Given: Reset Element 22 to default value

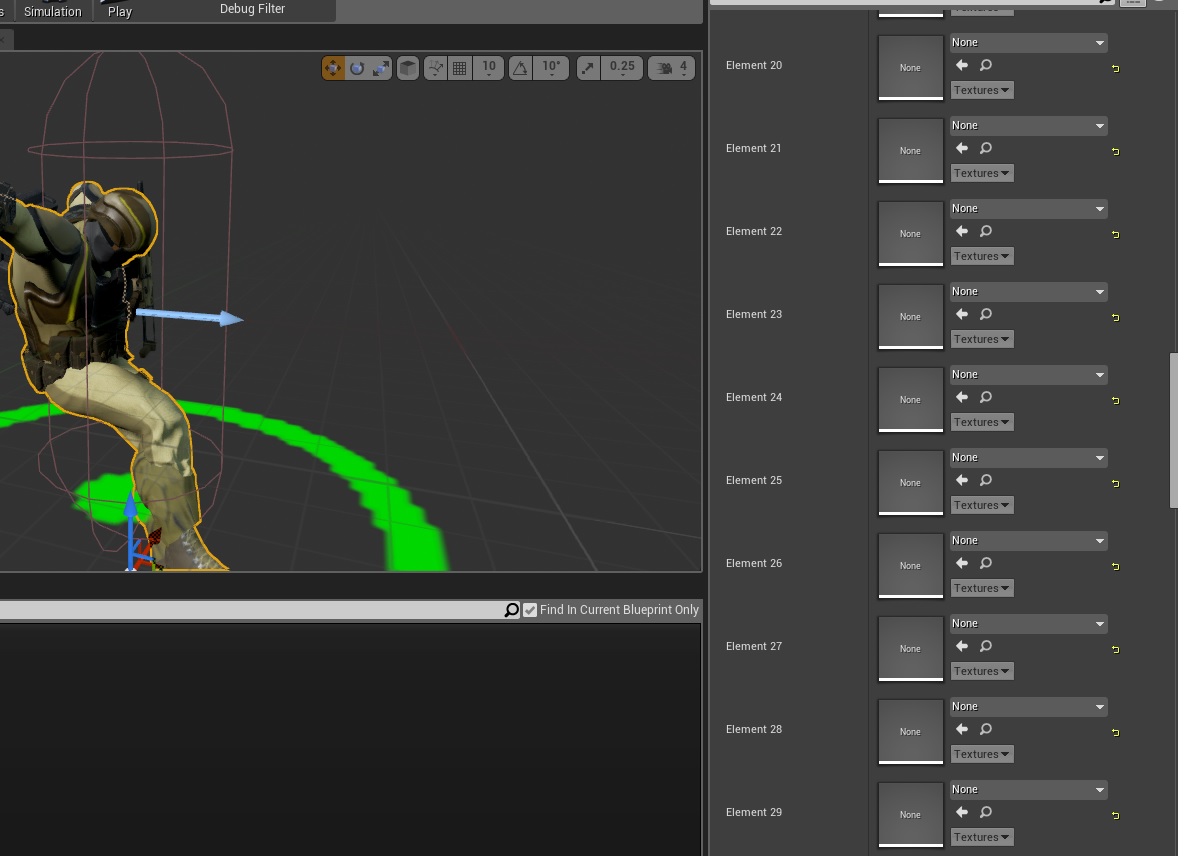Looking at the screenshot, I should tap(1115, 235).
